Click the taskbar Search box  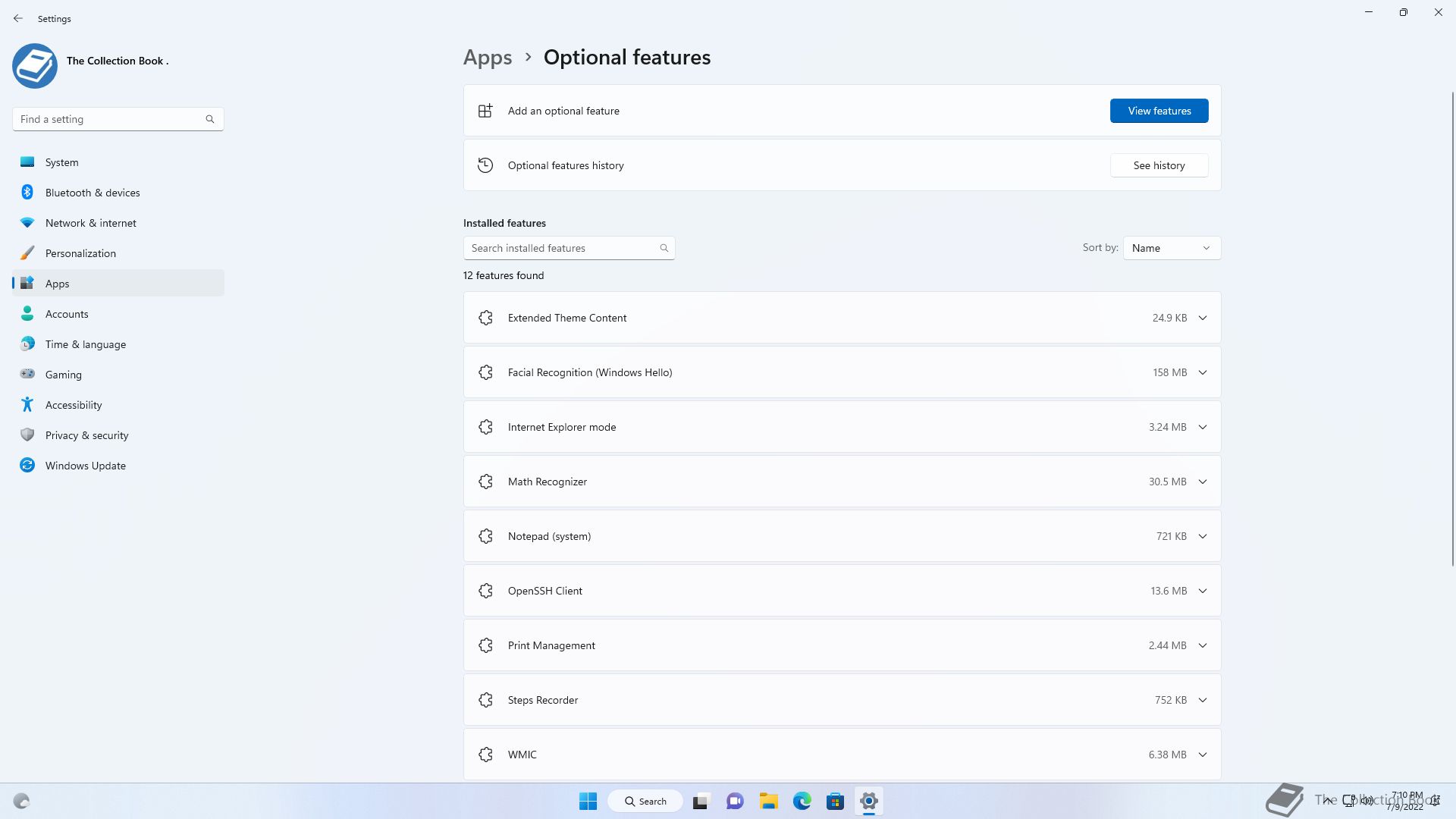tap(646, 801)
